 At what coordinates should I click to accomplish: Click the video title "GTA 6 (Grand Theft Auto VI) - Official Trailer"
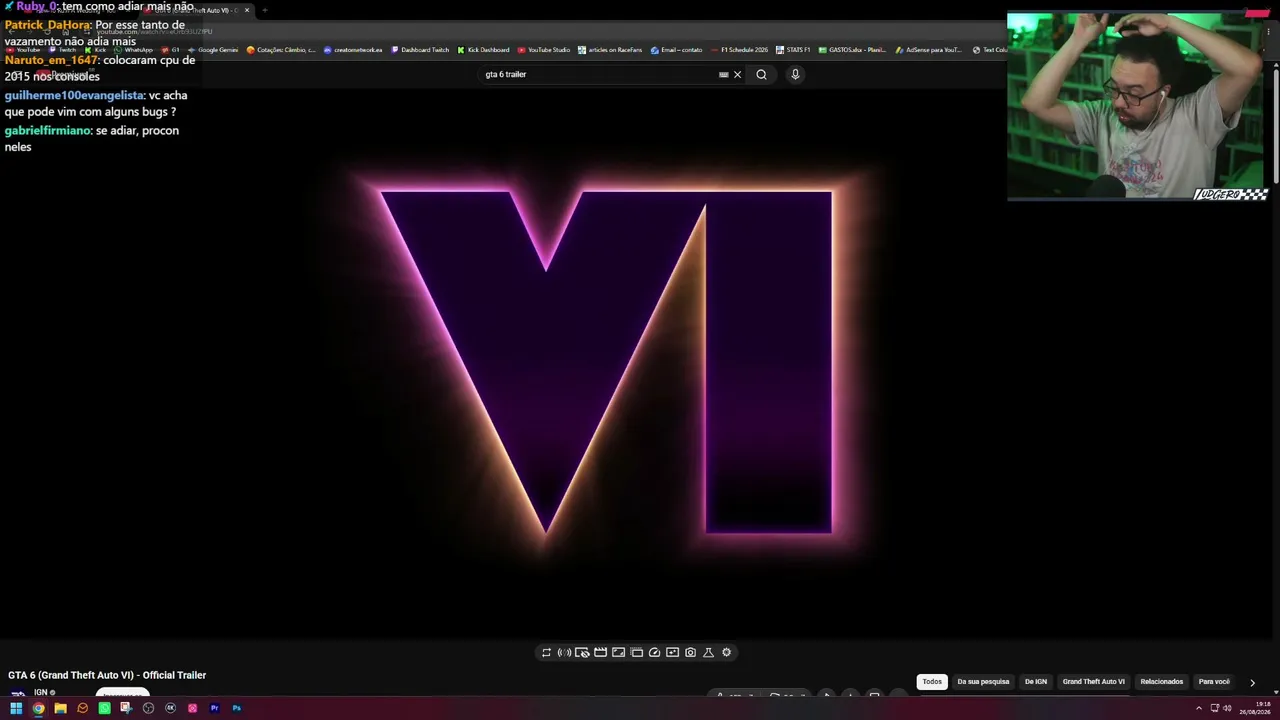point(107,675)
